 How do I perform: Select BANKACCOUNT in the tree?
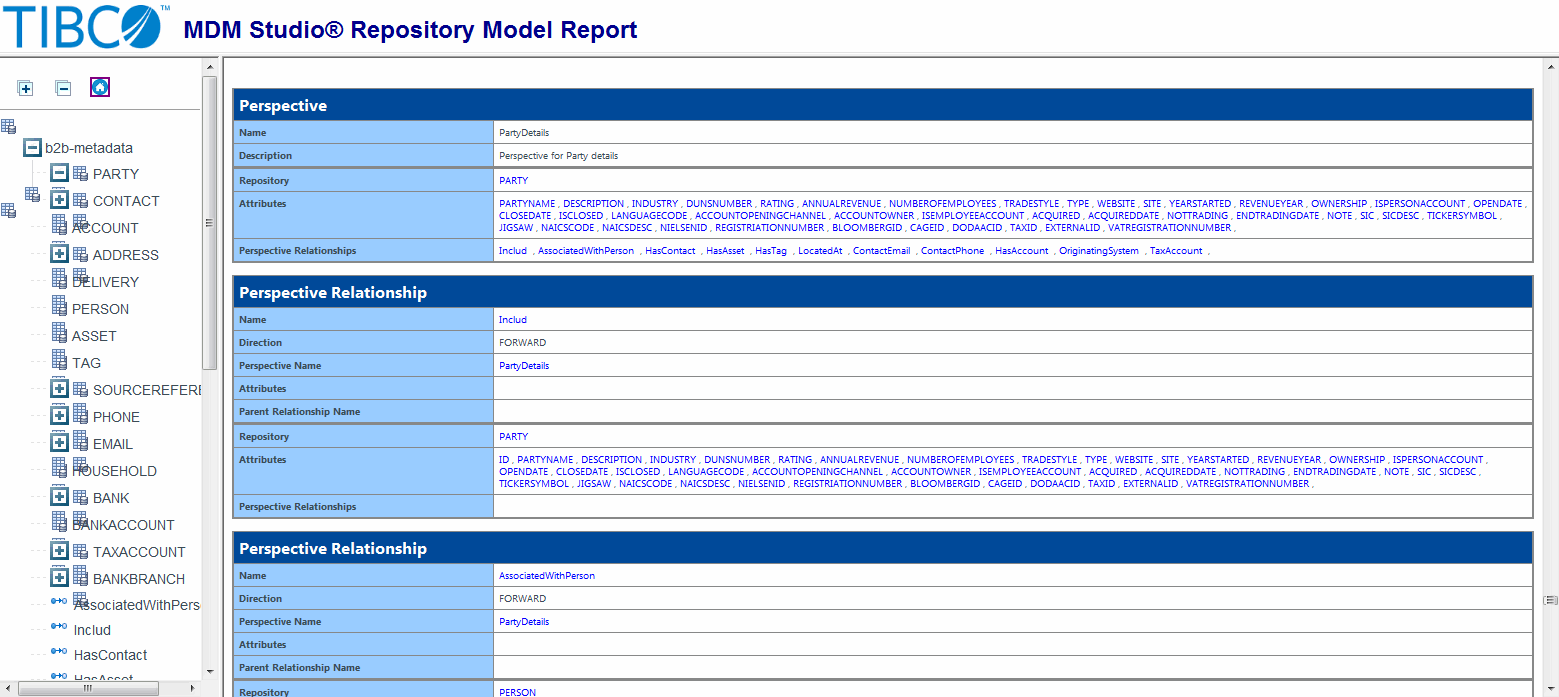123,525
